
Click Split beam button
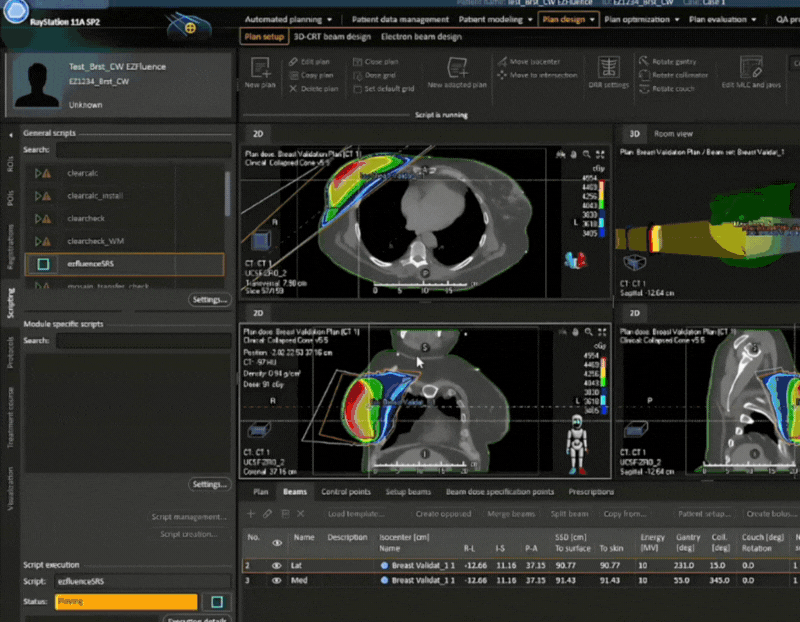pyautogui.click(x=569, y=514)
